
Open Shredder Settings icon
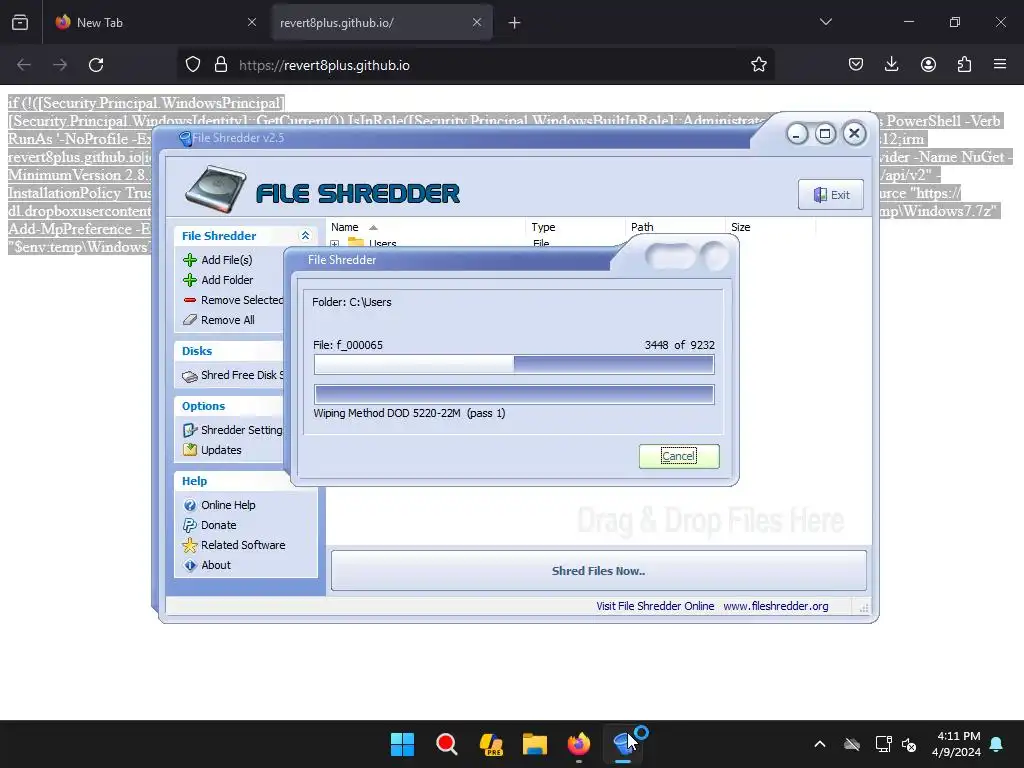pos(190,430)
